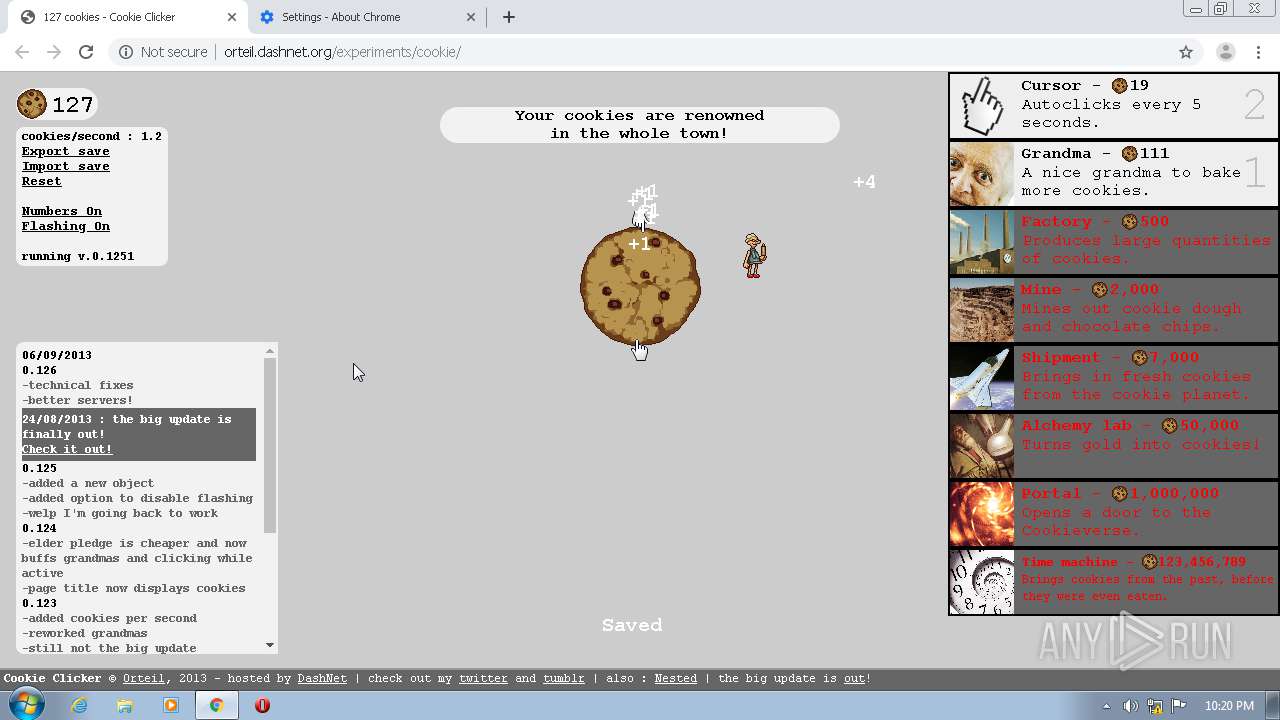Click the Export save link
The height and width of the screenshot is (720, 1280).
click(x=66, y=151)
